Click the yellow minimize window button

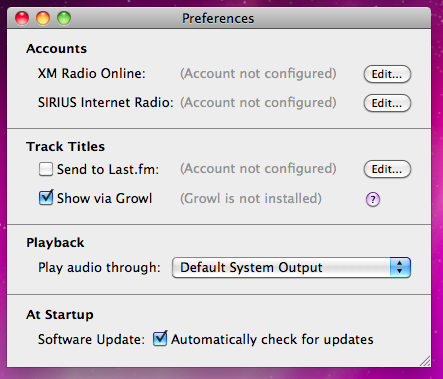(43, 18)
